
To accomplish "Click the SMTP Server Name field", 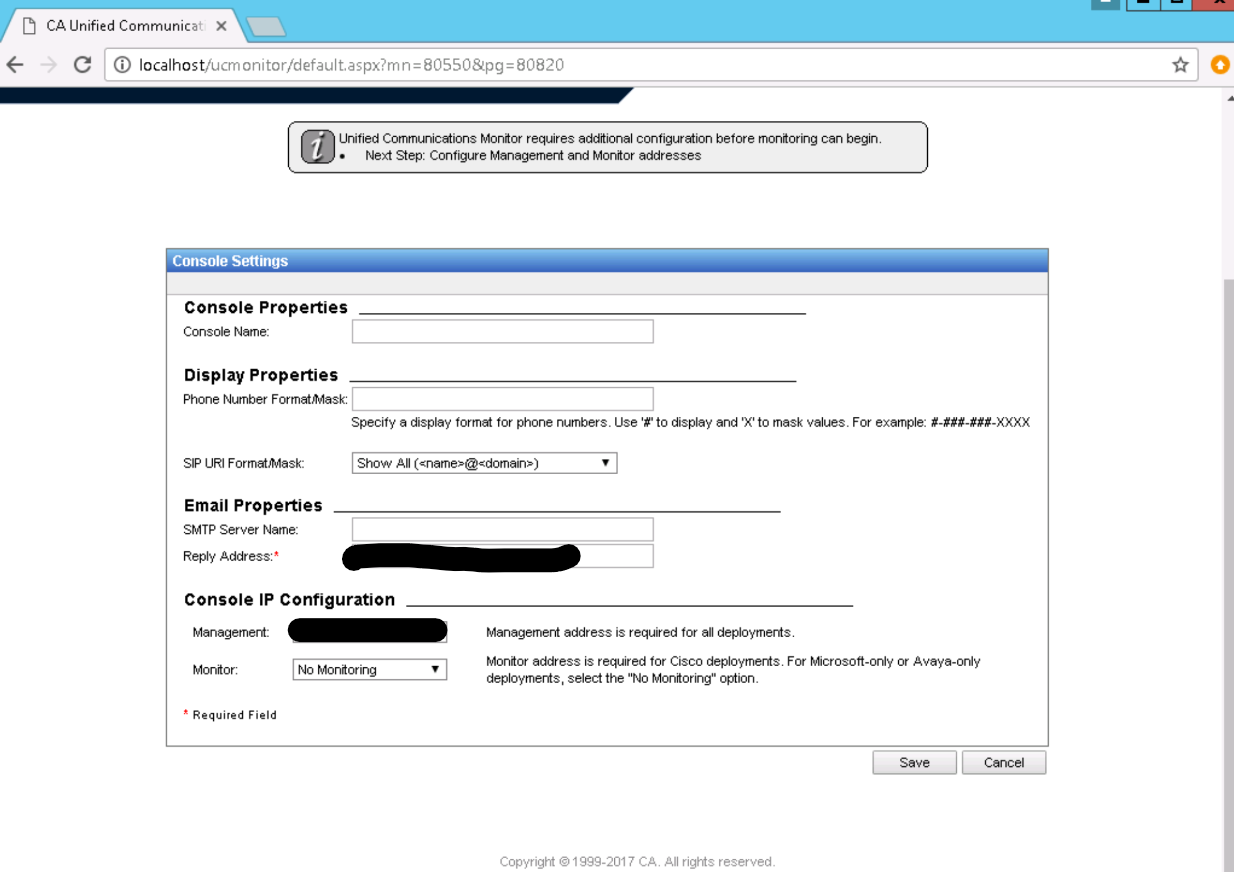I will coord(503,529).
